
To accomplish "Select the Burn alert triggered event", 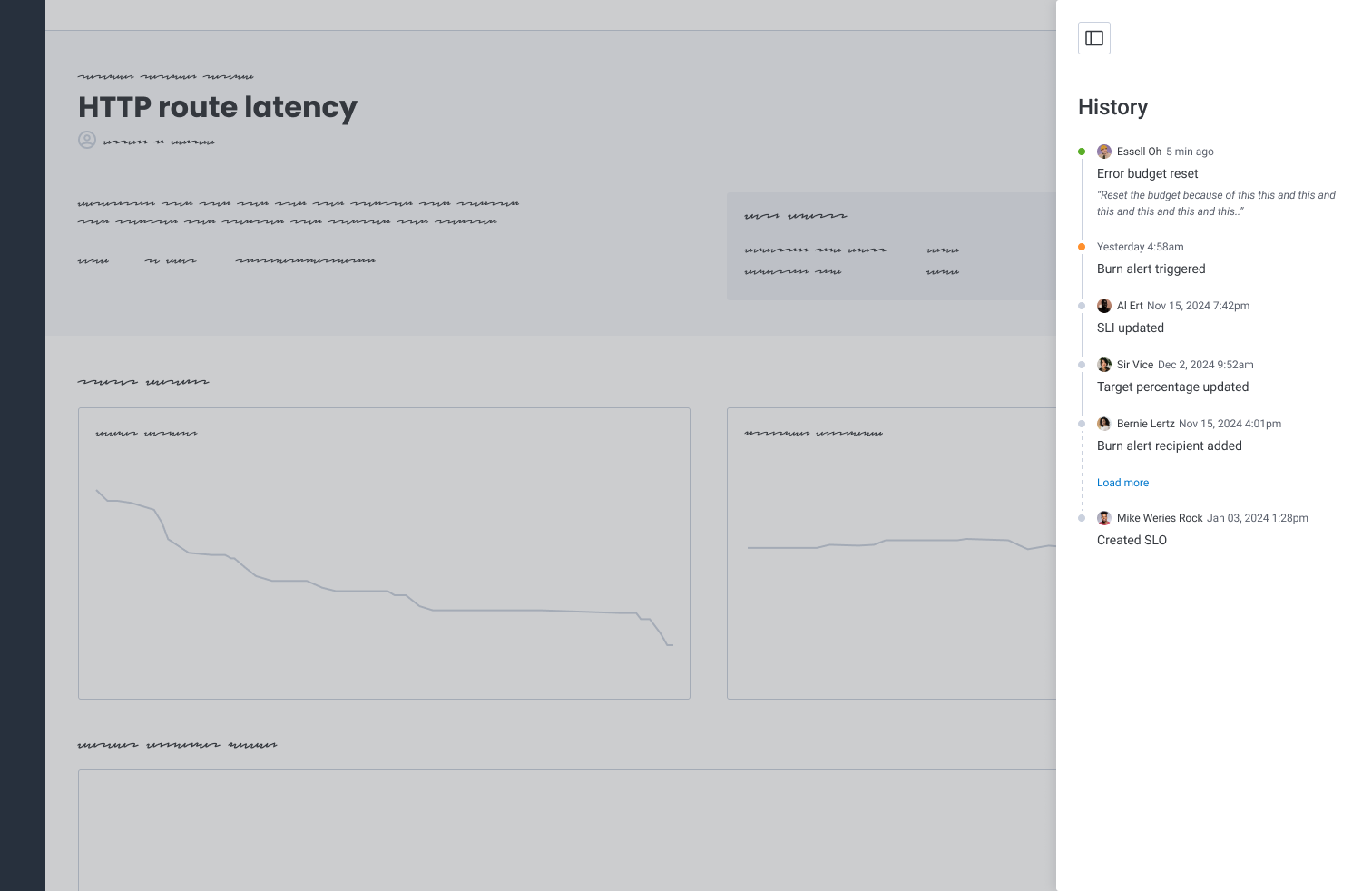I will (1151, 269).
